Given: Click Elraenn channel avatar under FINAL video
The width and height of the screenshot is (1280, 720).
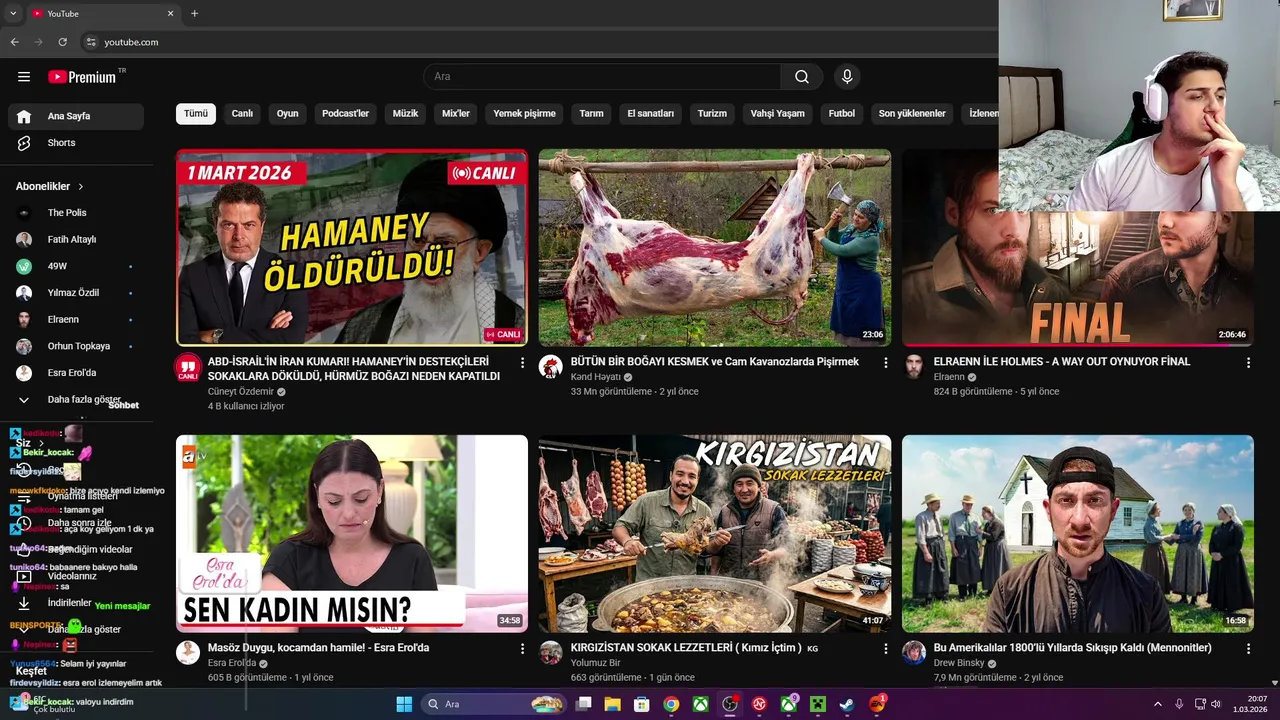Looking at the screenshot, I should pyautogui.click(x=914, y=367).
